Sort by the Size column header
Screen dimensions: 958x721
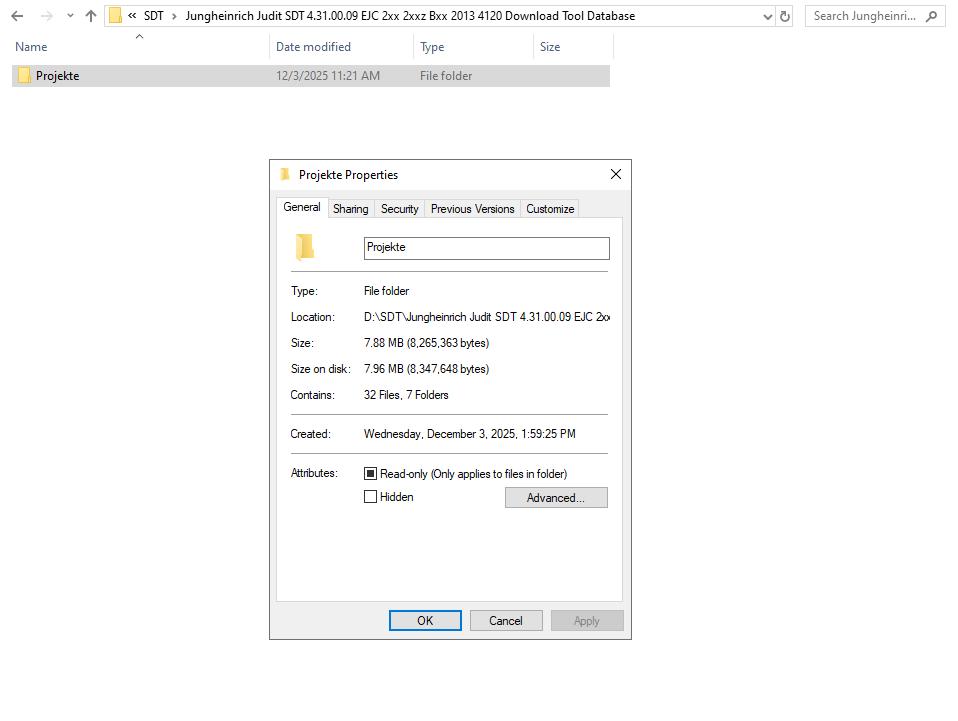550,46
